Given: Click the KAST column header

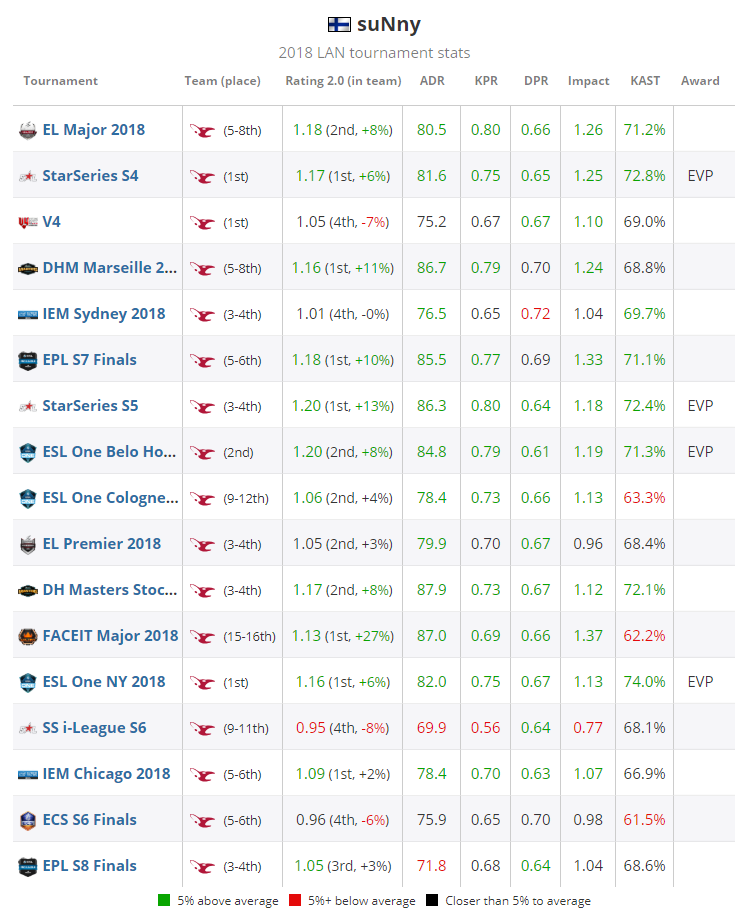Looking at the screenshot, I should pos(644,81).
